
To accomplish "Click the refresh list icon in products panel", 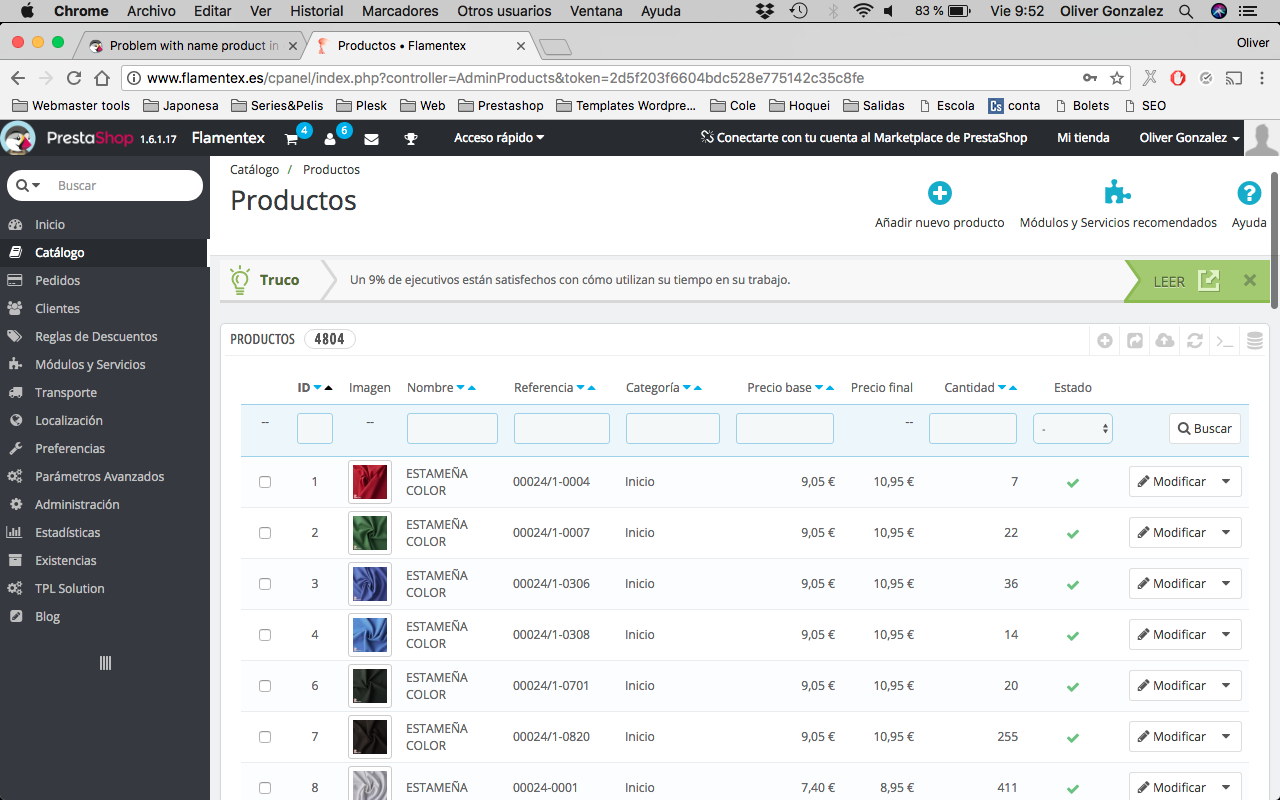I will tap(1194, 341).
